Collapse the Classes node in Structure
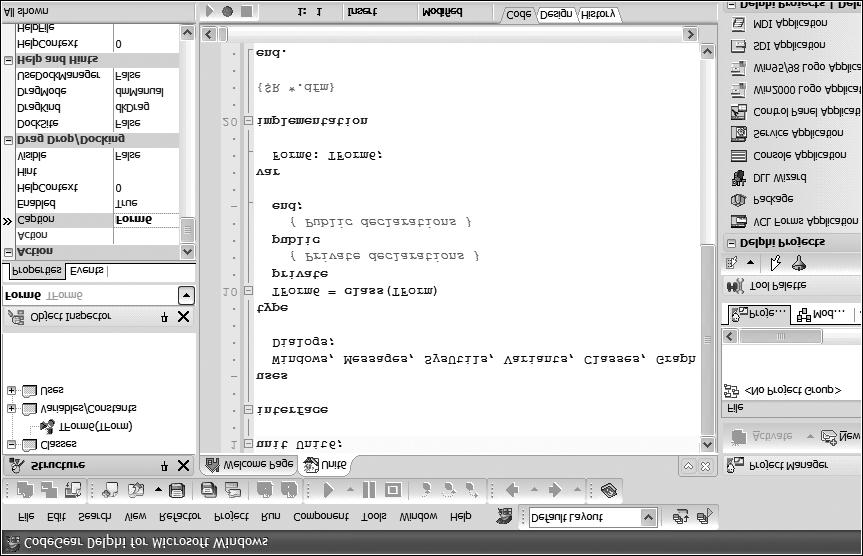 (x=11, y=444)
